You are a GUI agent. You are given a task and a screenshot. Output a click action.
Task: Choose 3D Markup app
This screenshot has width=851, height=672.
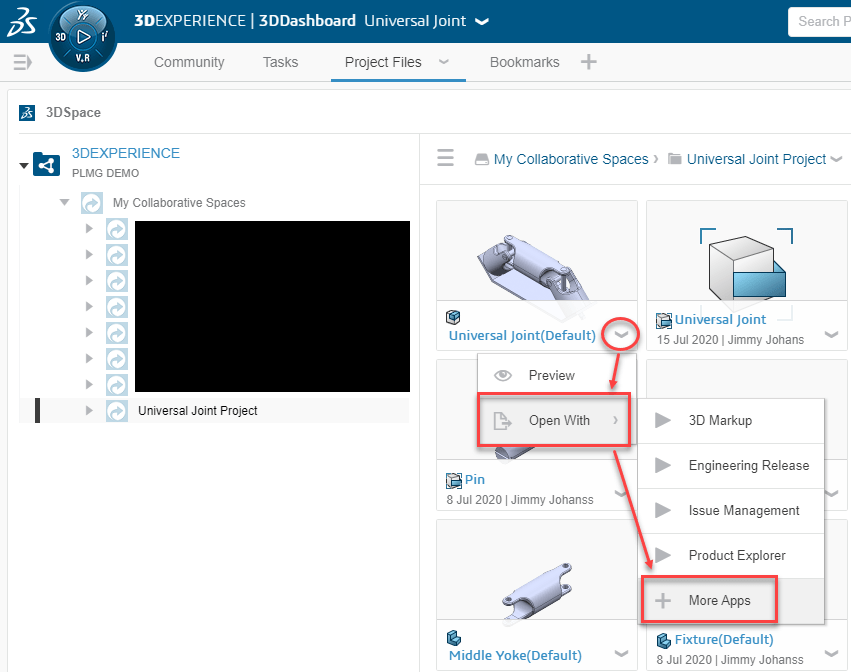pos(731,421)
